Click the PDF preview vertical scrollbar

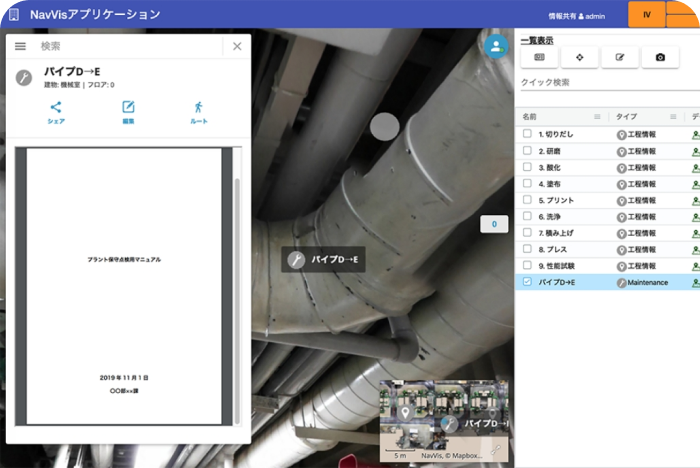tap(237, 290)
